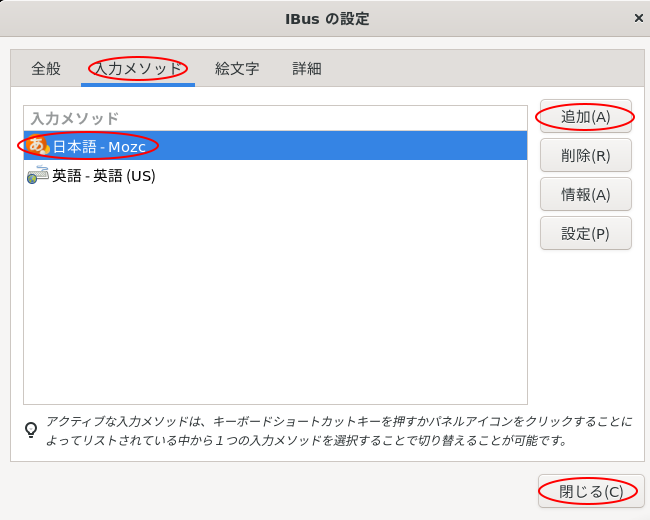
Task: Select the 英語 - 英語 (US) row
Action: click(275, 175)
